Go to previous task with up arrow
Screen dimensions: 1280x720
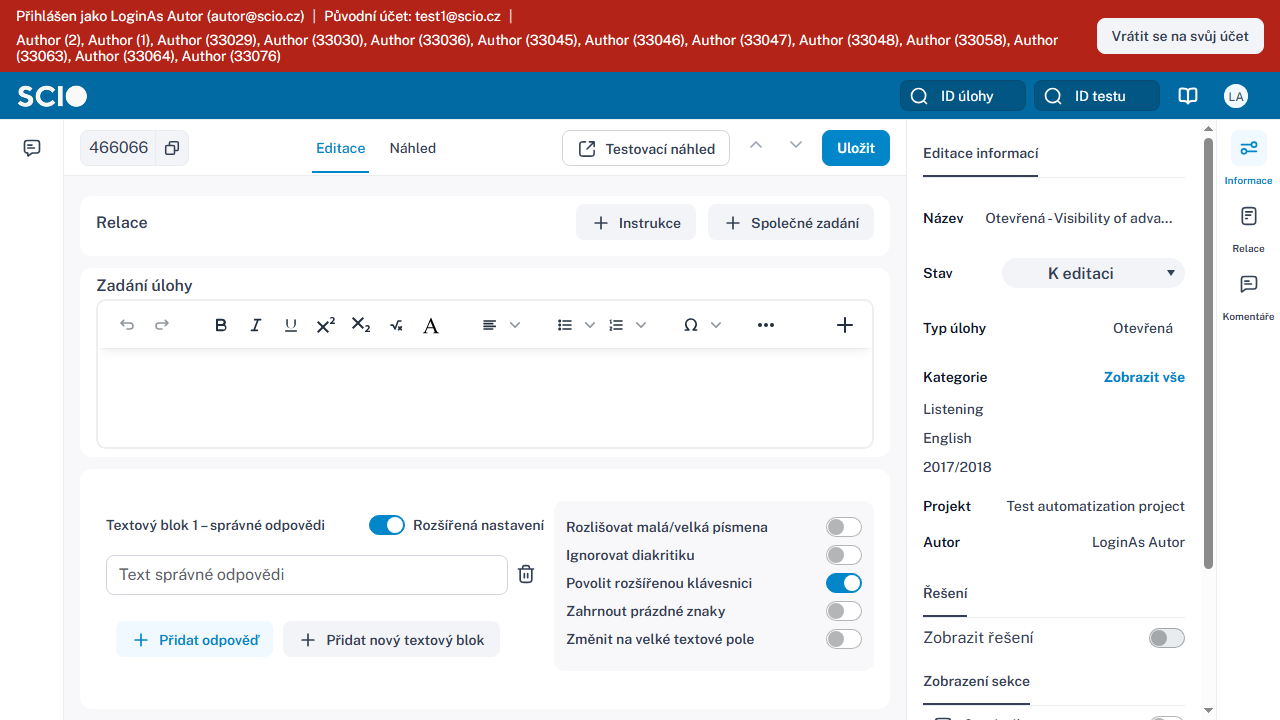[756, 145]
